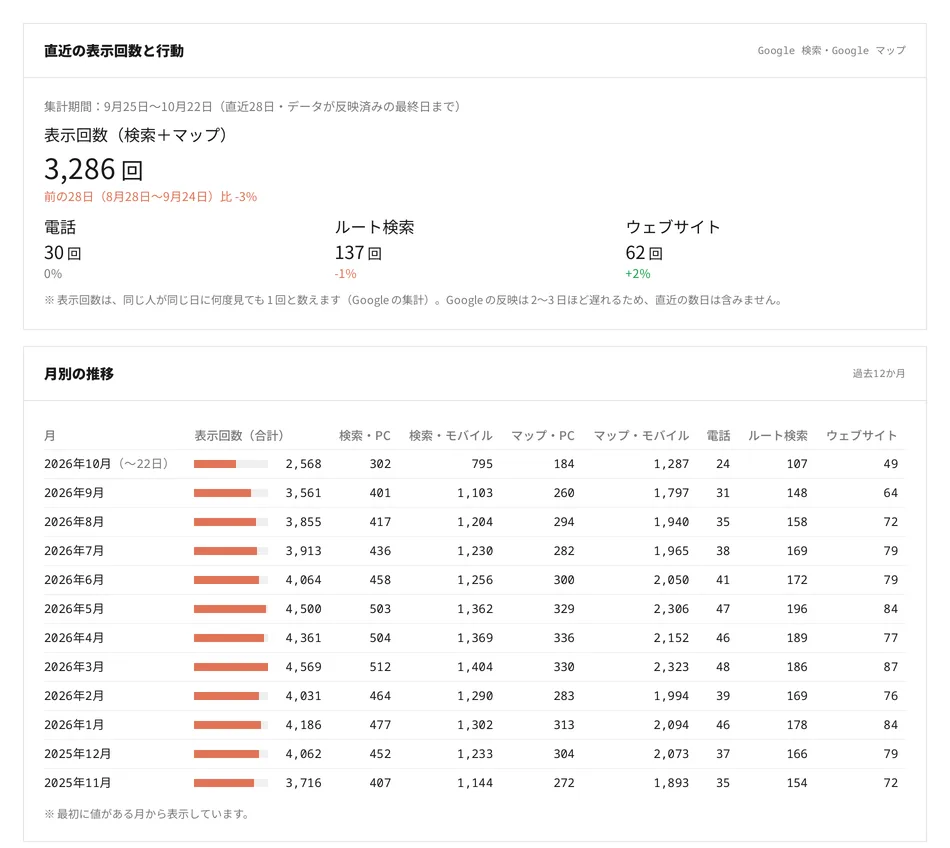Click the 2026年5月 row label
950x848 pixels.
[74, 609]
